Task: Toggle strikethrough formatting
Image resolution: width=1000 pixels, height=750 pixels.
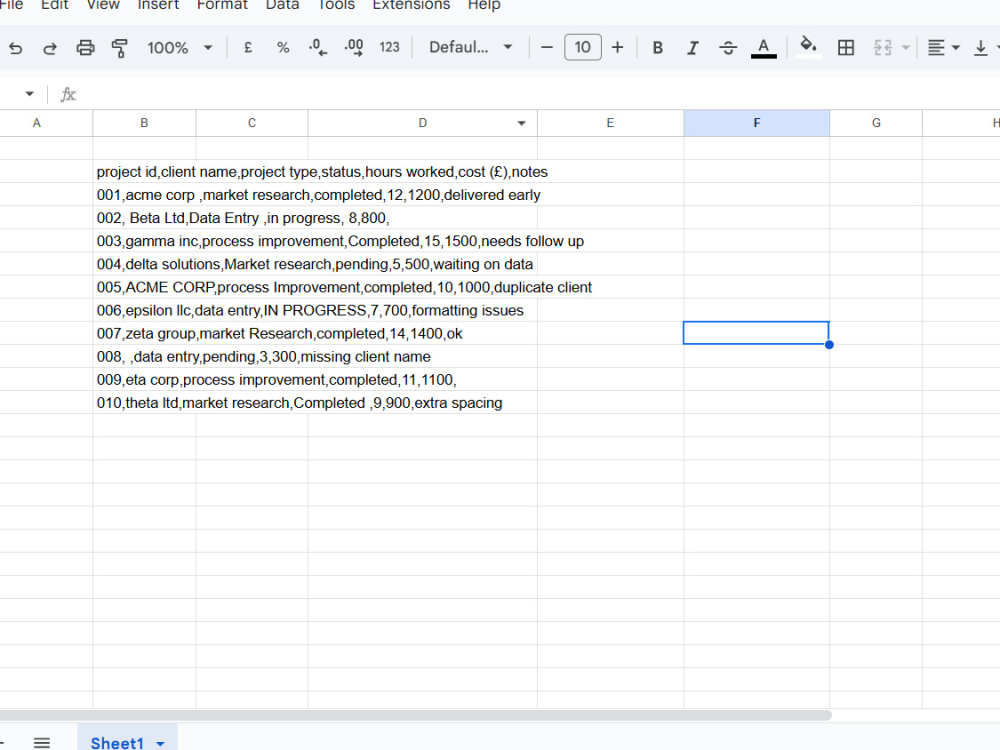Action: pos(728,48)
